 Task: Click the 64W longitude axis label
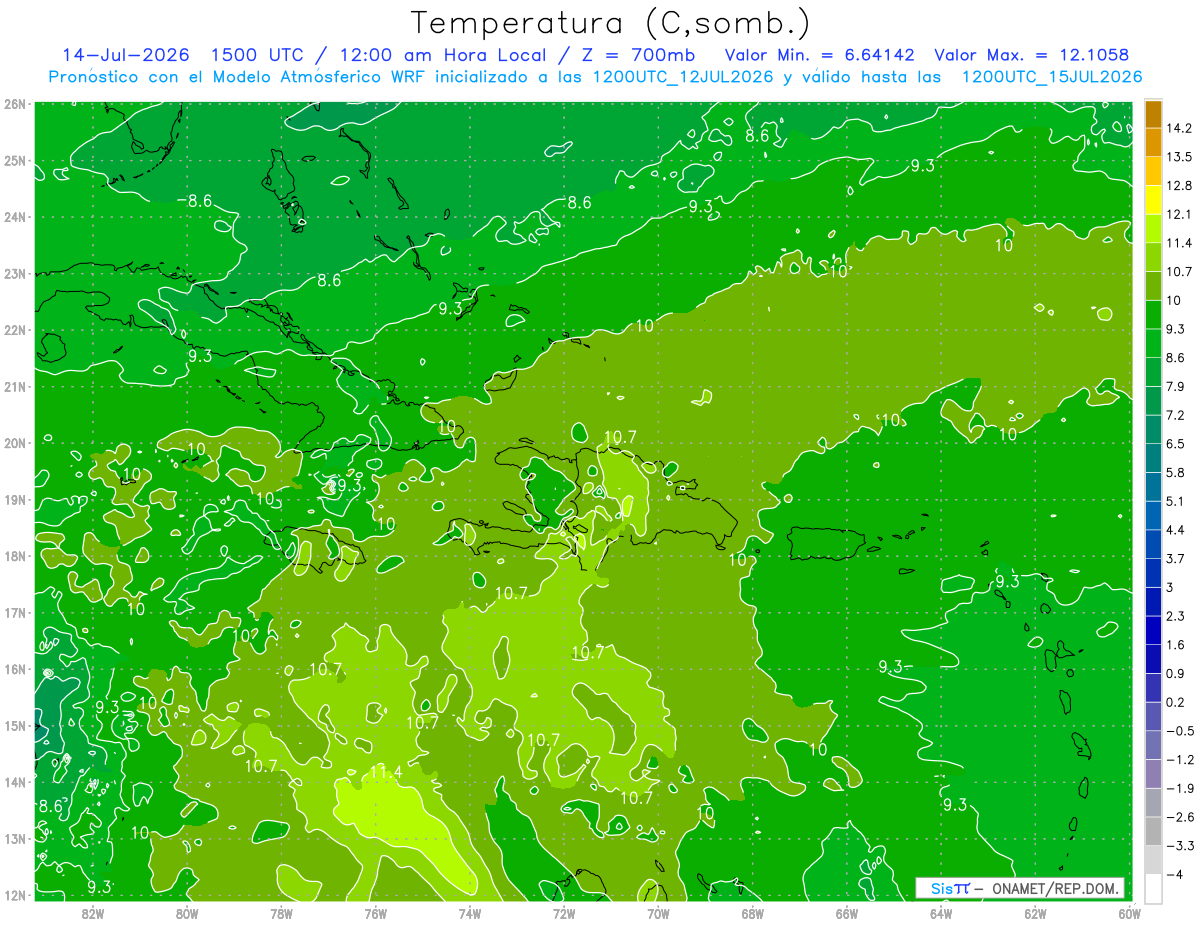coord(941,913)
